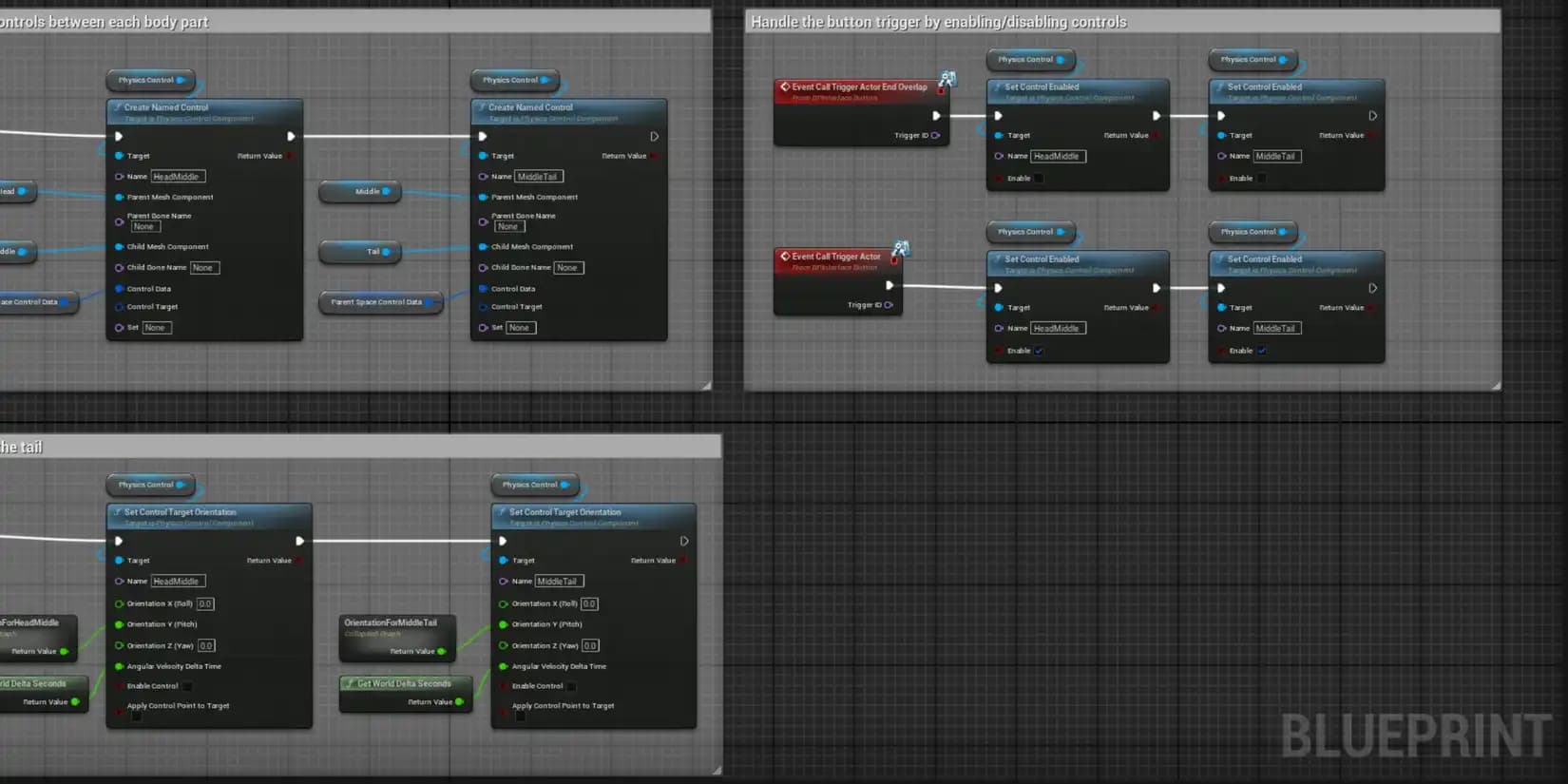Click Parent Space Control Data output pin
1568x784 pixels.
(429, 302)
